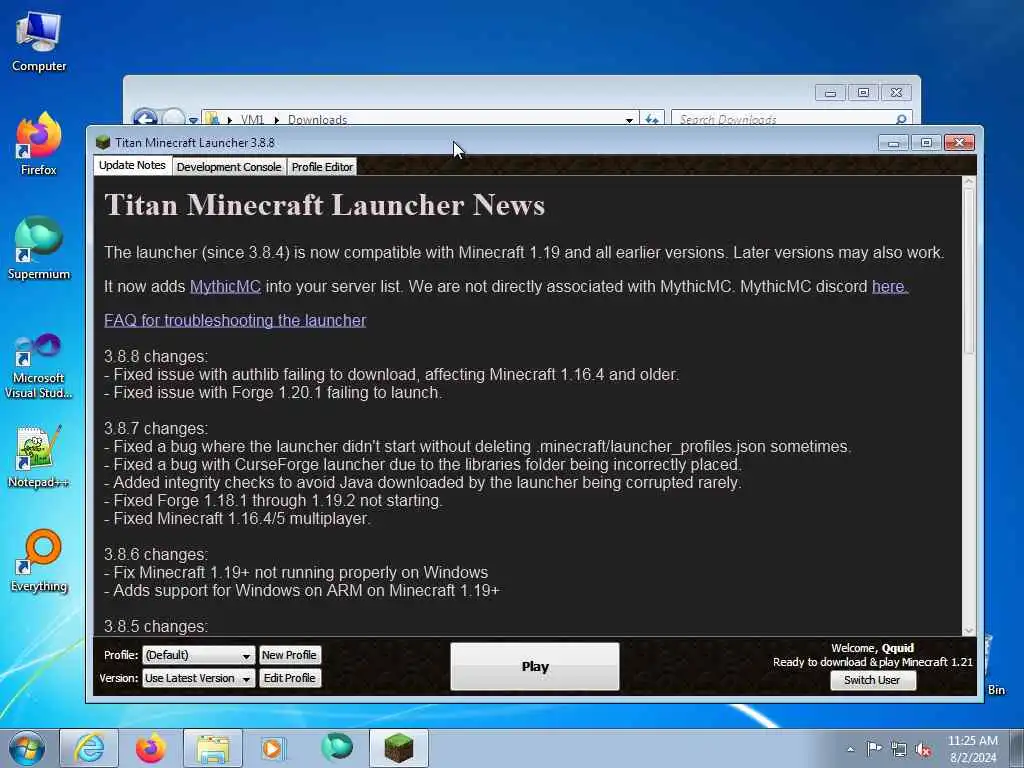The image size is (1024, 768).
Task: Open the Computer desktop icon
Action: click(x=39, y=40)
